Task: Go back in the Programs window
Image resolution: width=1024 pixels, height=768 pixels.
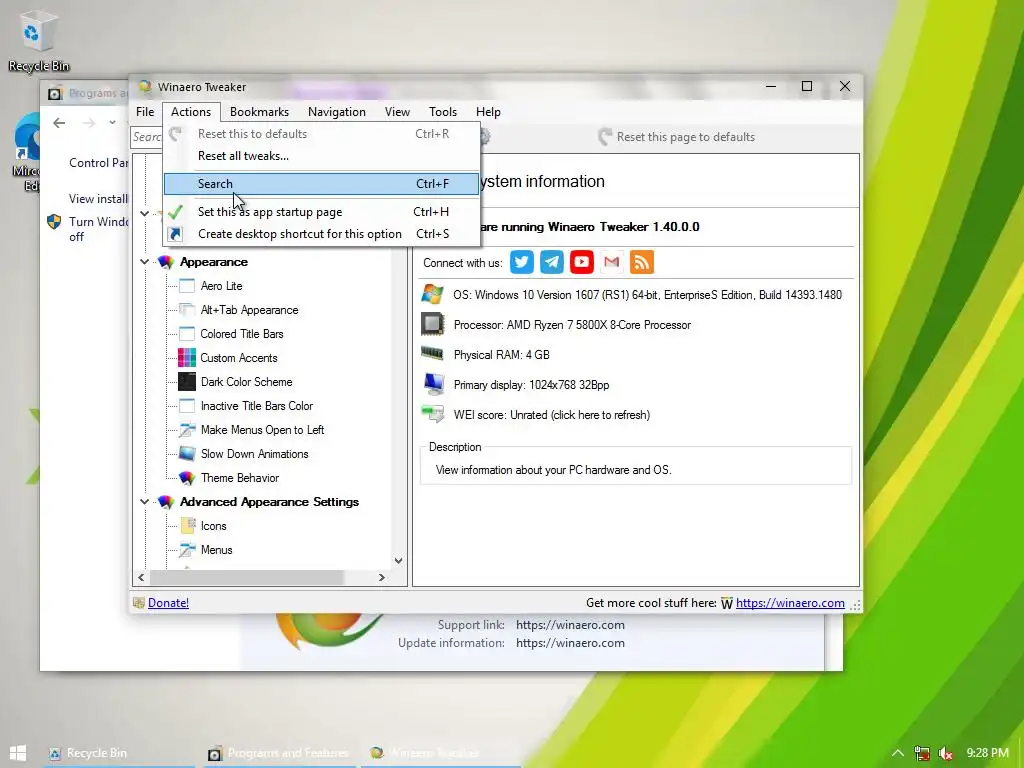Action: click(x=59, y=123)
